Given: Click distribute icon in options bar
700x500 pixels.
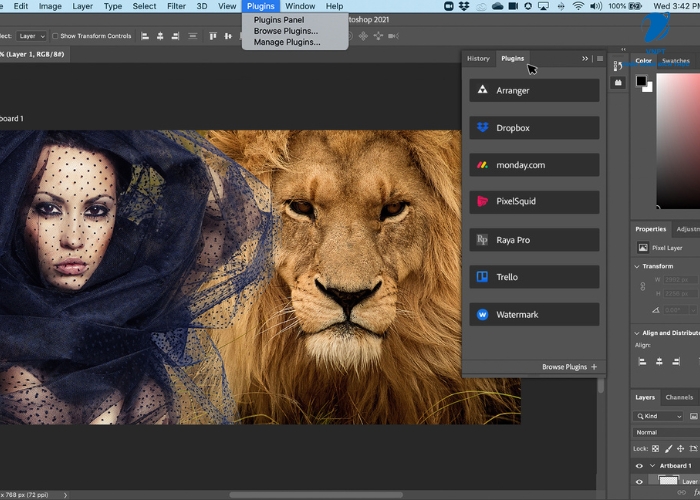Looking at the screenshot, I should 192,36.
